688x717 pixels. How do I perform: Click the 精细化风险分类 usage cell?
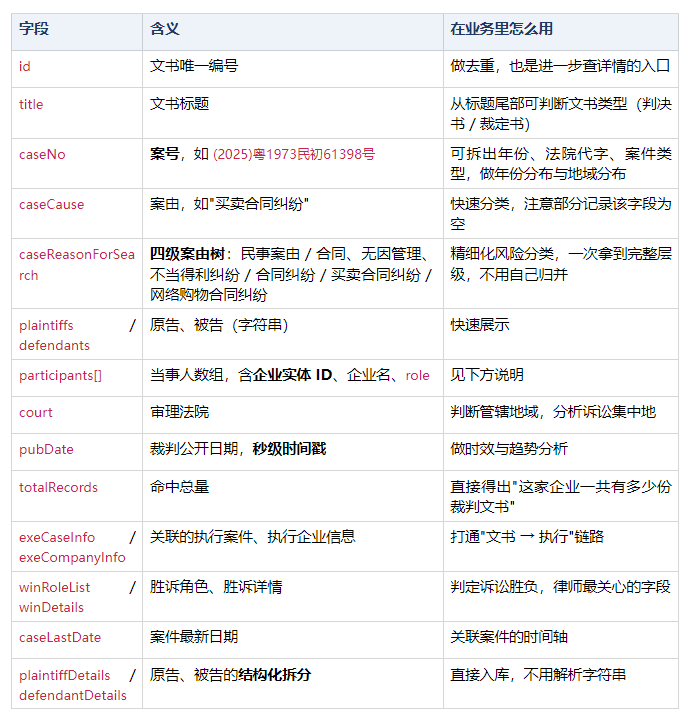point(560,273)
